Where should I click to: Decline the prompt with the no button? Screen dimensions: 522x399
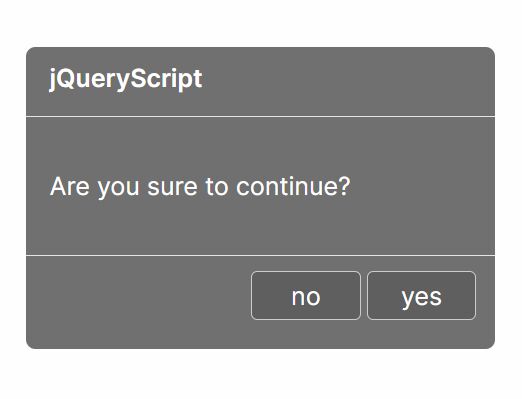(x=306, y=296)
